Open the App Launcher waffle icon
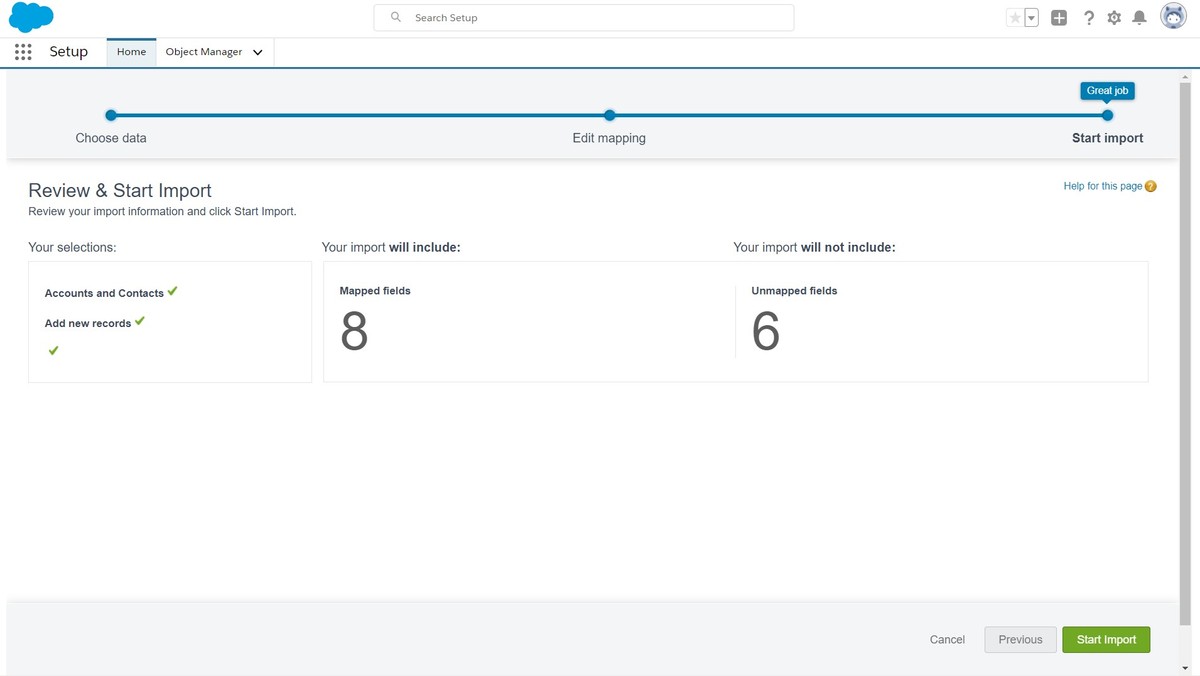1200x676 pixels. click(x=22, y=51)
